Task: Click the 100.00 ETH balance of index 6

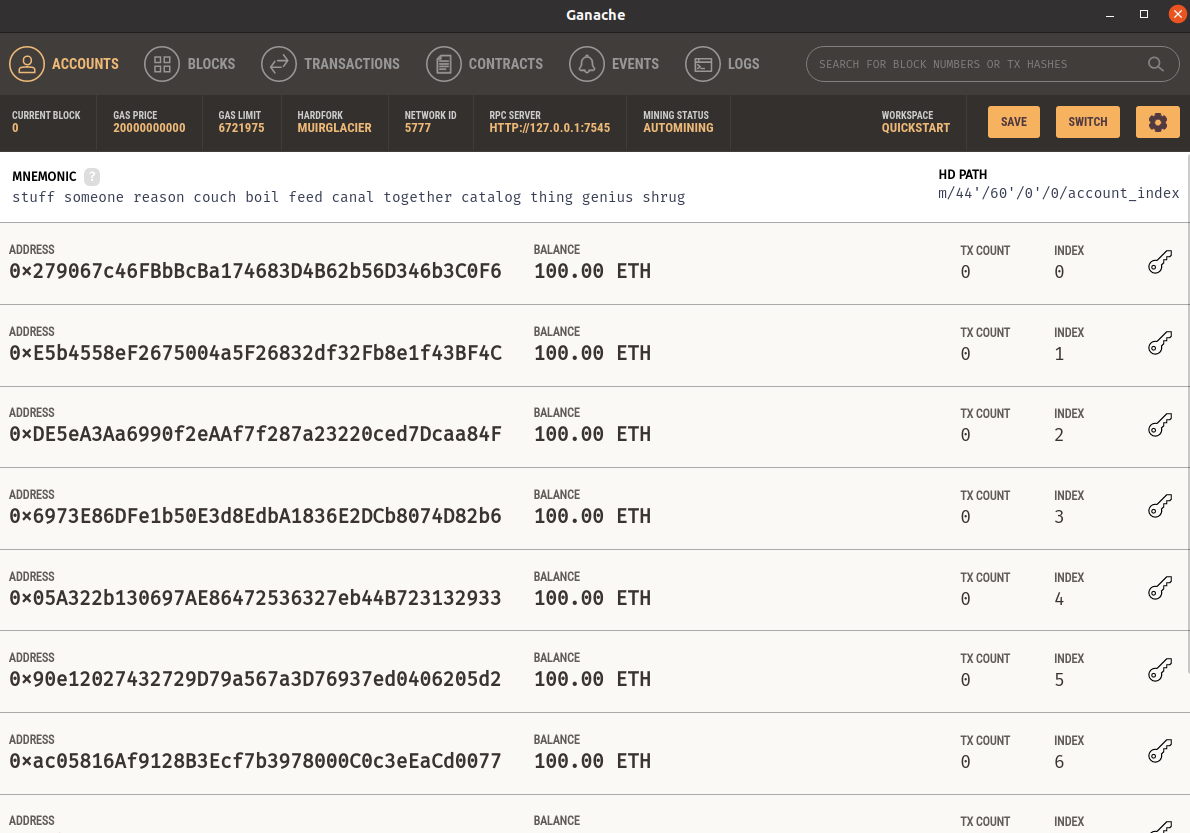Action: [592, 761]
